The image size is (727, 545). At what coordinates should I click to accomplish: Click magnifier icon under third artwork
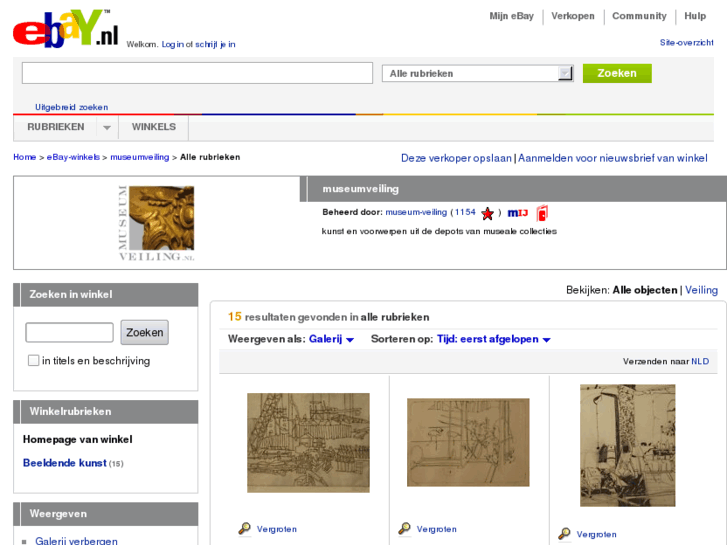(x=564, y=533)
